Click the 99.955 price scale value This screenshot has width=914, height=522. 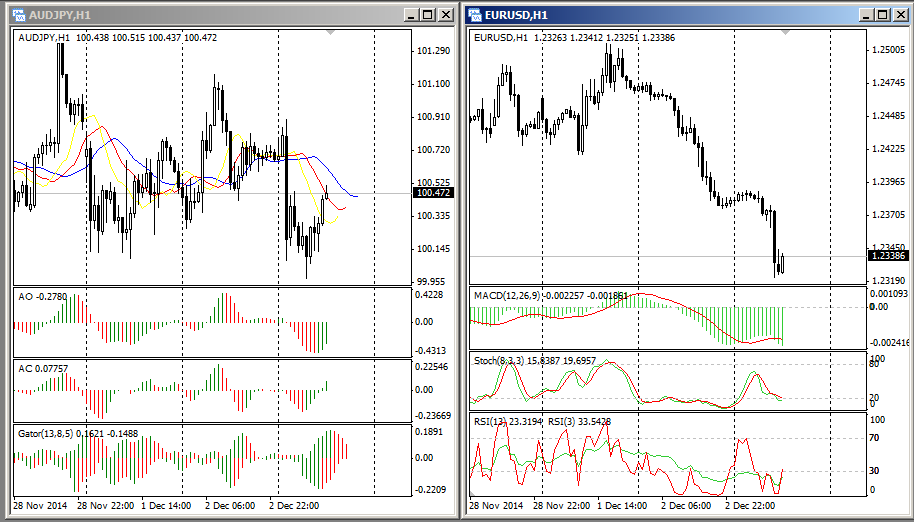(431, 282)
